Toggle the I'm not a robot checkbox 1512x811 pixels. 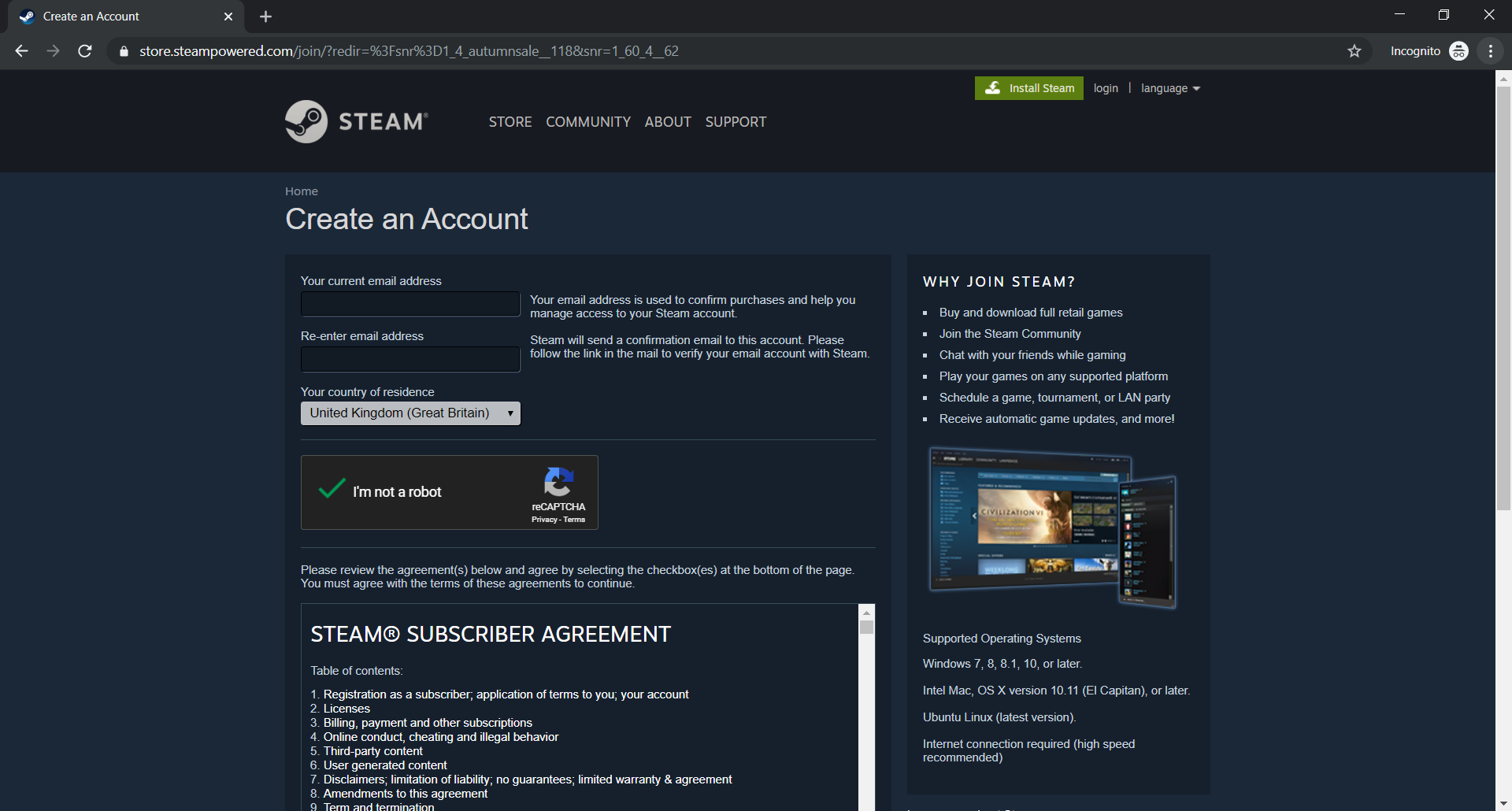[x=332, y=490]
